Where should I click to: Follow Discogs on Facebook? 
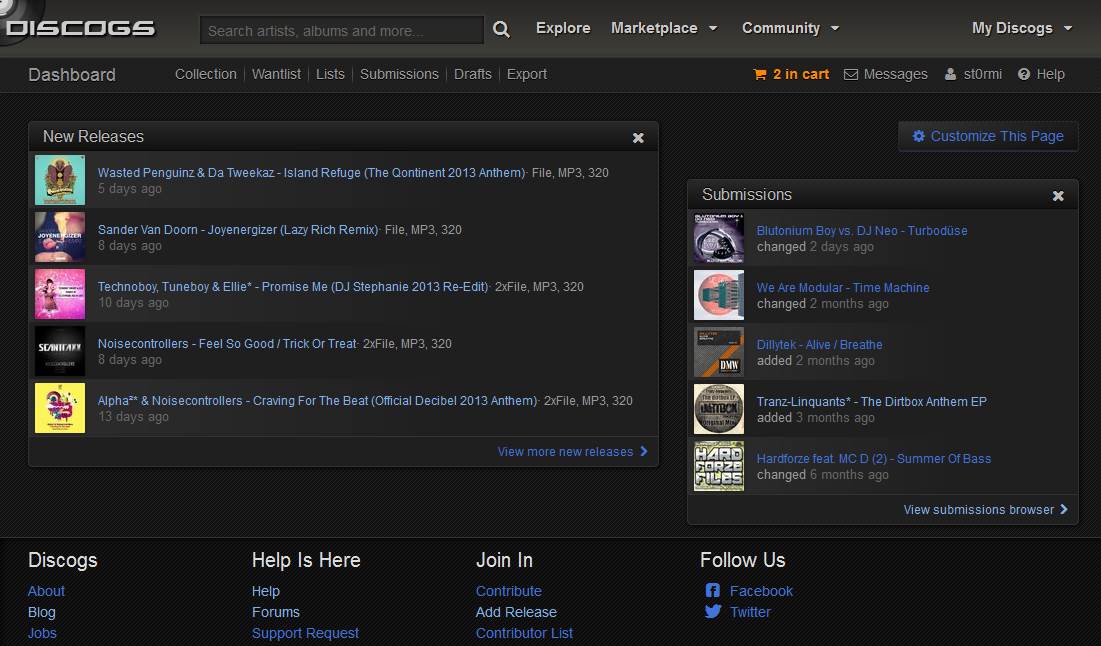[759, 590]
